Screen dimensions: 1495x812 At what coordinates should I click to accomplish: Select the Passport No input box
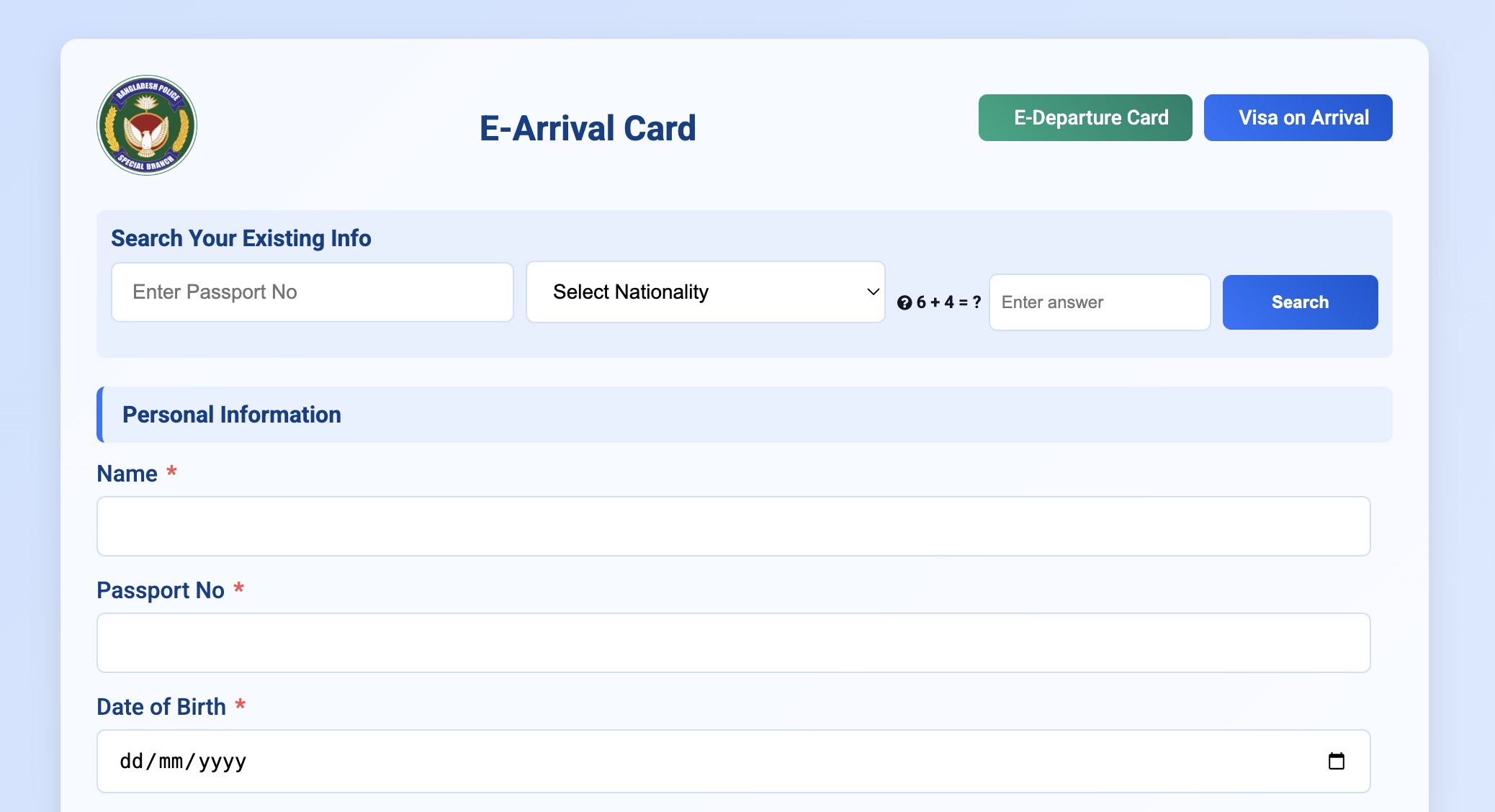(733, 643)
